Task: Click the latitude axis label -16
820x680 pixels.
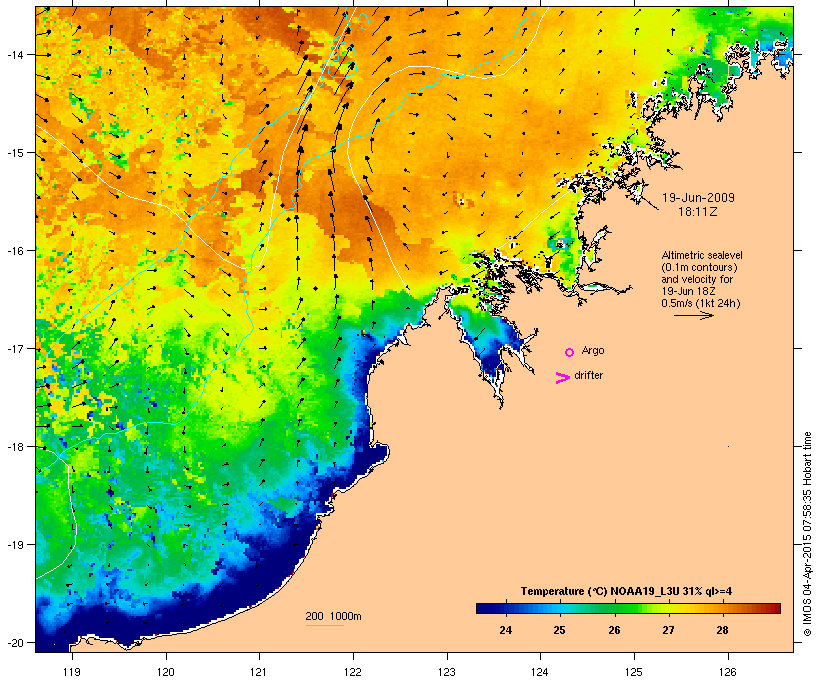Action: (x=14, y=251)
